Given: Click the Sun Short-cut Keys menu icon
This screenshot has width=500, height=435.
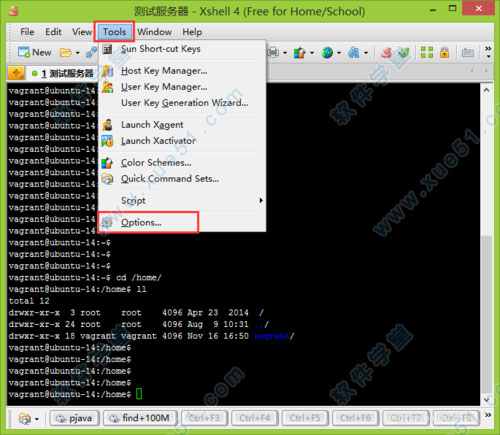Looking at the screenshot, I should click(107, 49).
